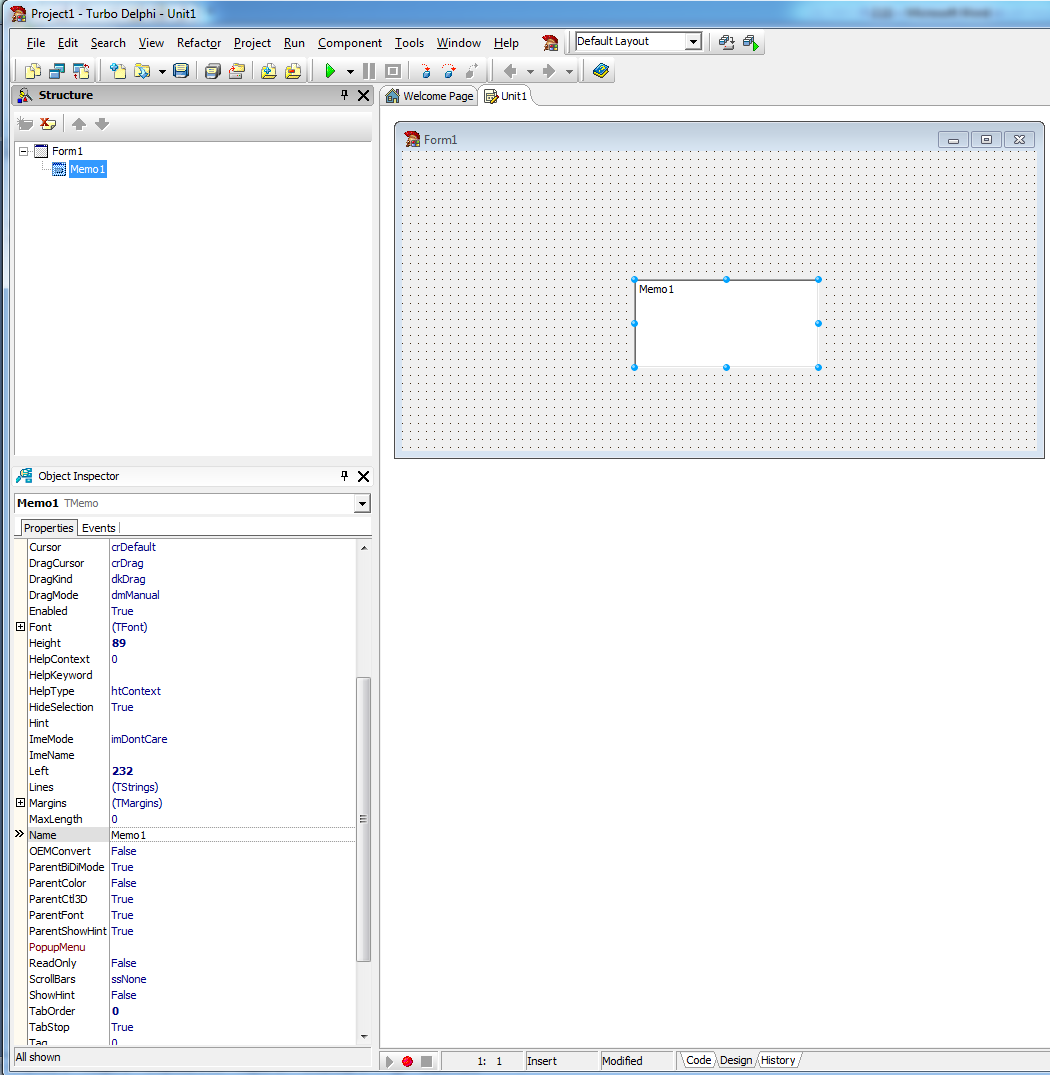Click the Name property value field Memo1
Screen dimensions: 1050x1075
[x=232, y=835]
